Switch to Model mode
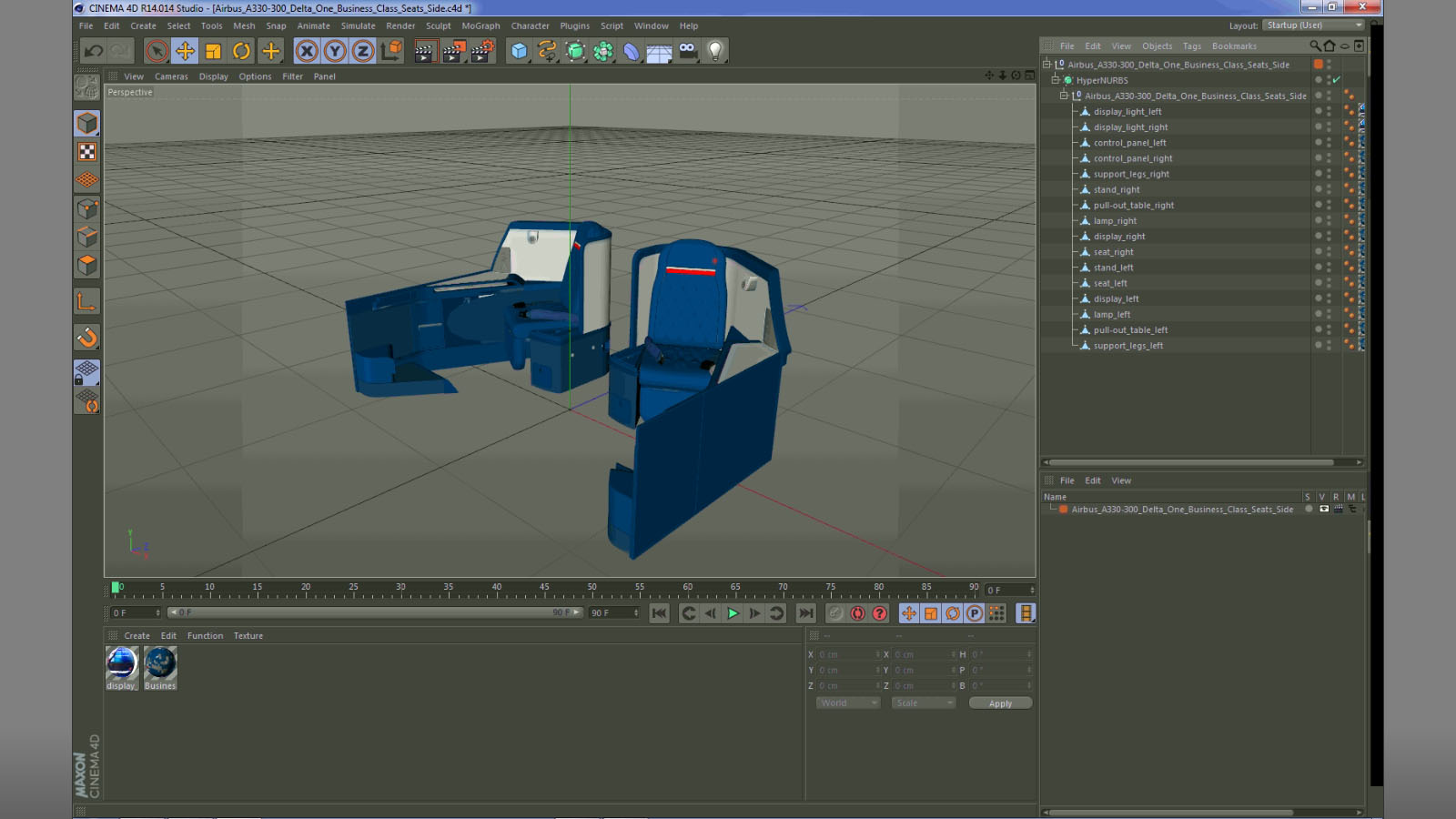This screenshot has width=1456, height=819. click(87, 123)
